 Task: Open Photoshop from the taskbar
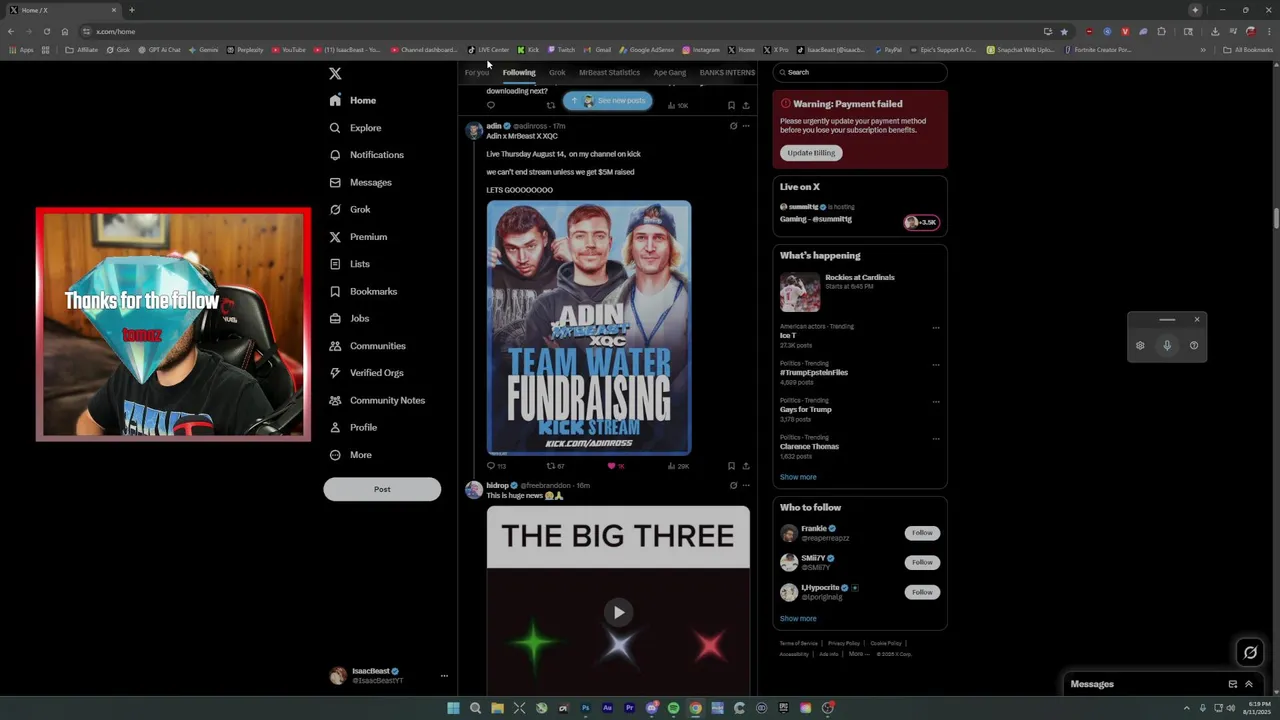click(x=585, y=708)
